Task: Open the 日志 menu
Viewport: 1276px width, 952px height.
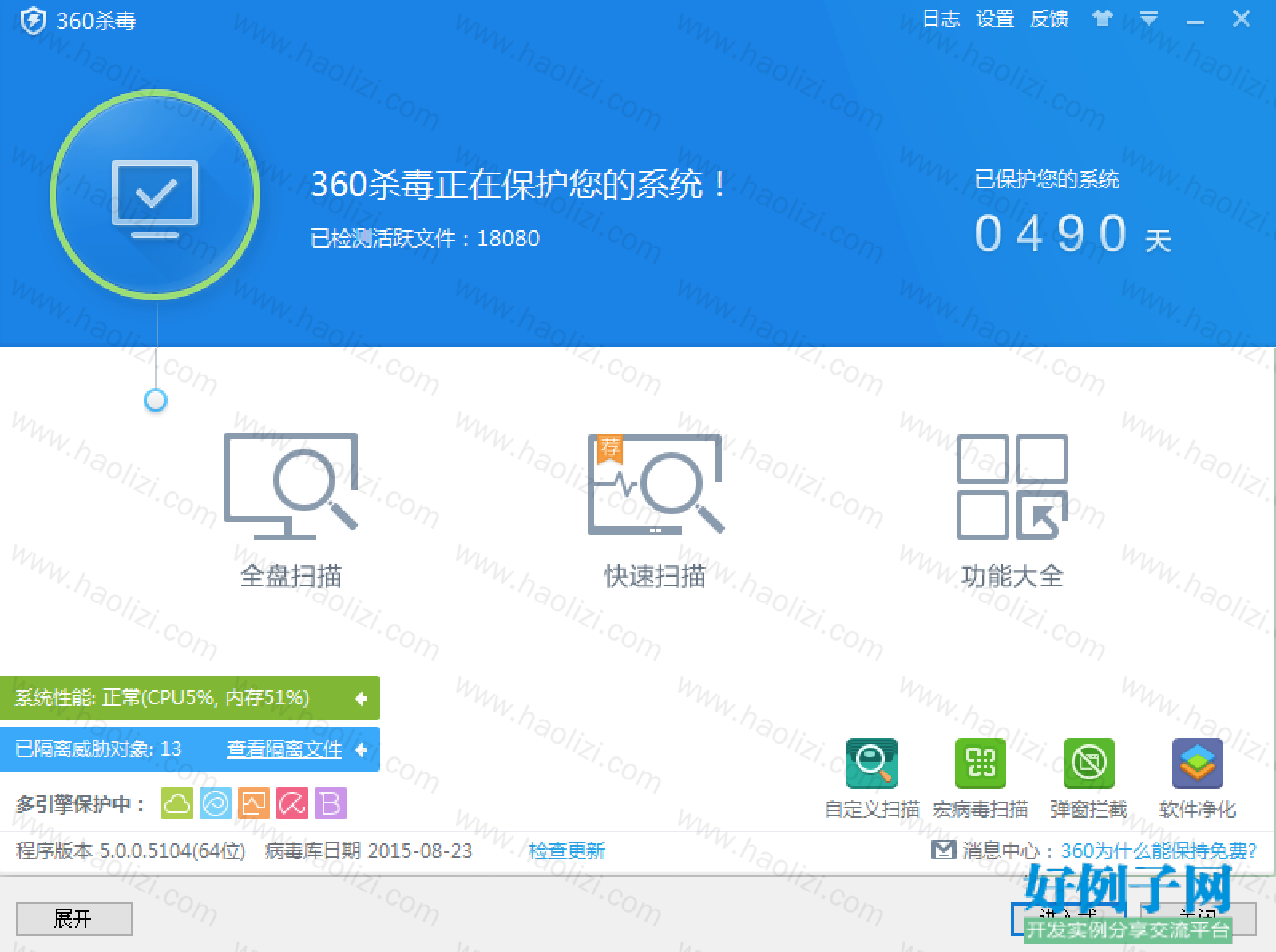Action: tap(941, 18)
